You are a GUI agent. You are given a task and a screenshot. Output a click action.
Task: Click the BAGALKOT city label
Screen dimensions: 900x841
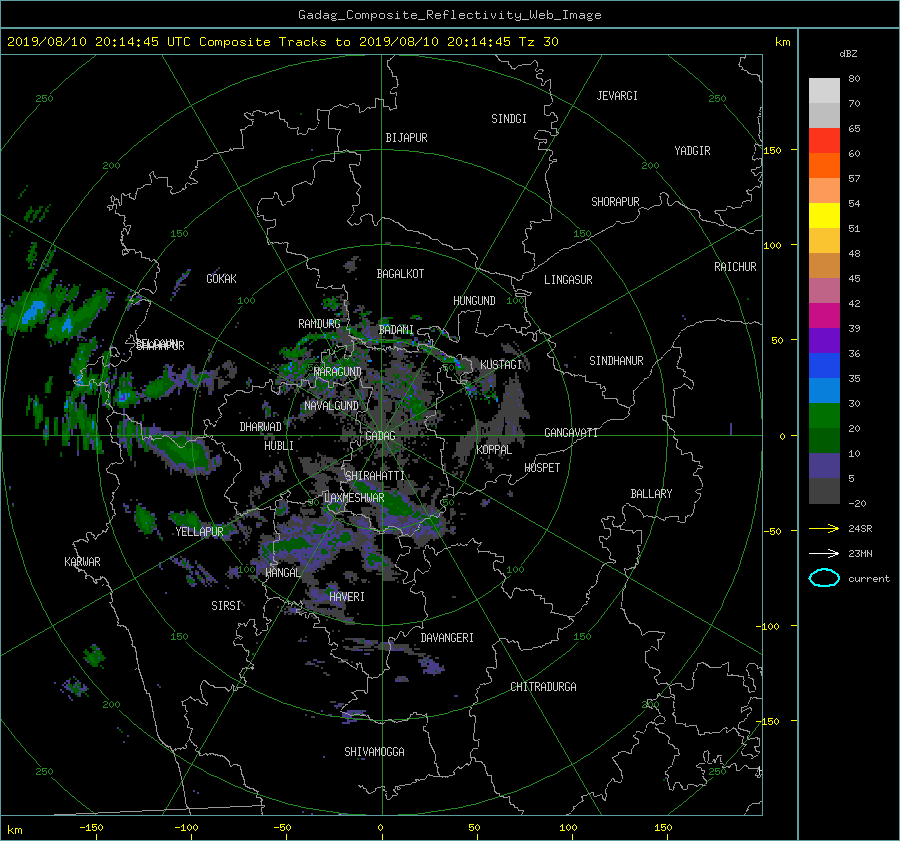click(400, 274)
